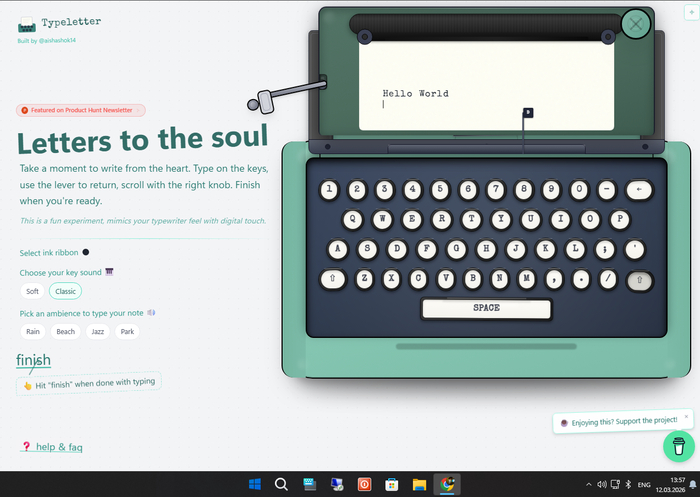Show hidden system tray icons
Image resolution: width=700 pixels, height=497 pixels.
(x=584, y=485)
